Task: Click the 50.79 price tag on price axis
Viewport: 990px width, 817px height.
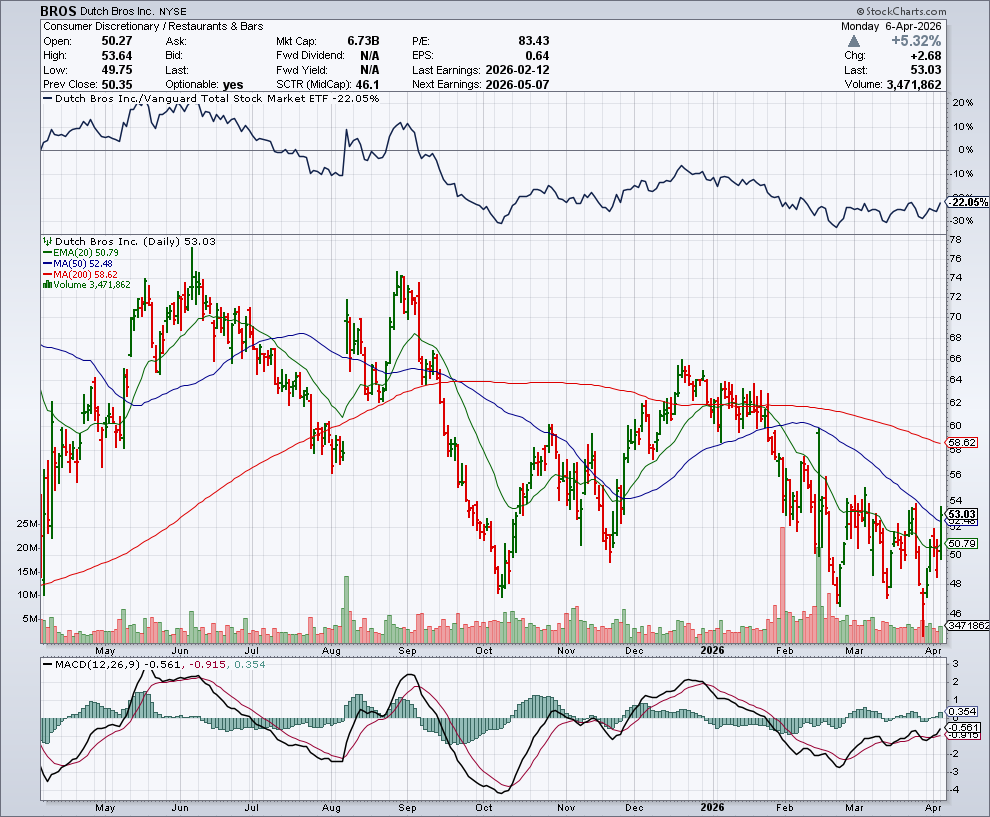Action: [x=962, y=543]
